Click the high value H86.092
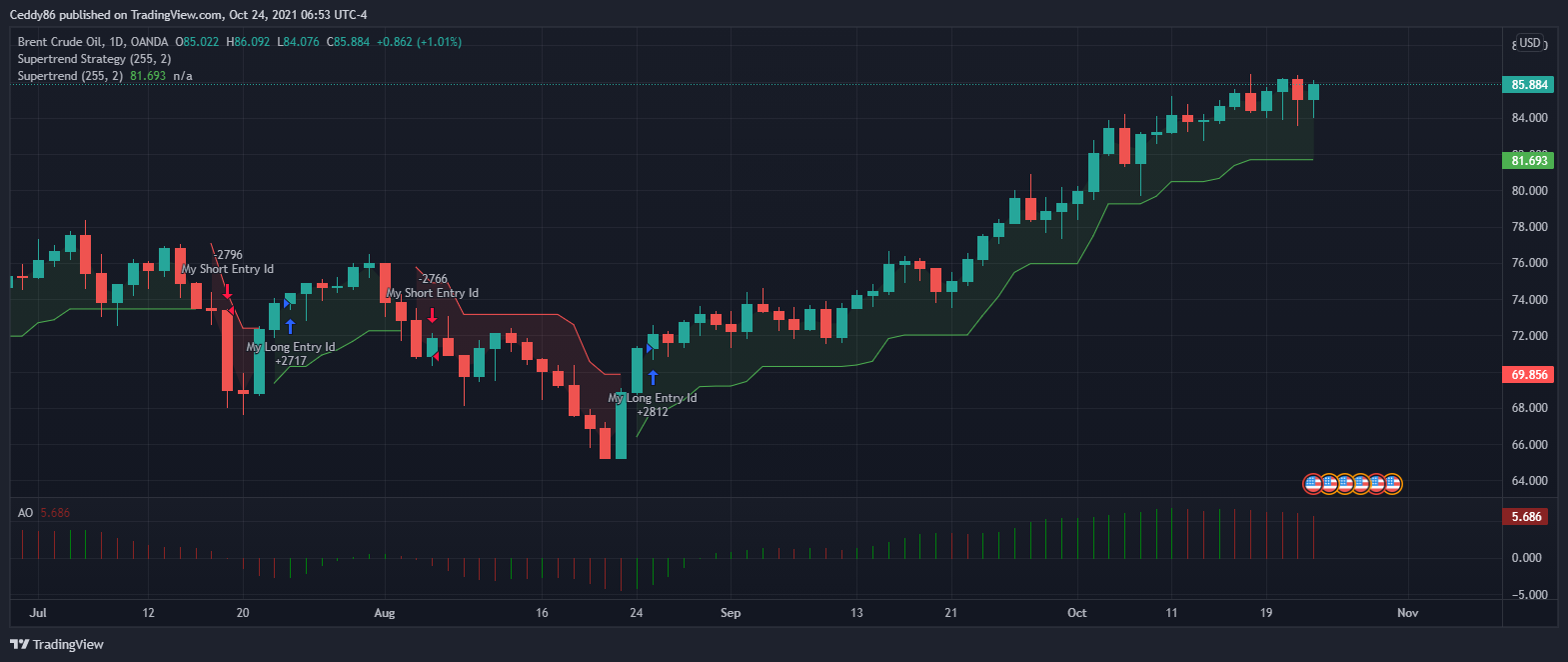The width and height of the screenshot is (1568, 662). coord(248,42)
